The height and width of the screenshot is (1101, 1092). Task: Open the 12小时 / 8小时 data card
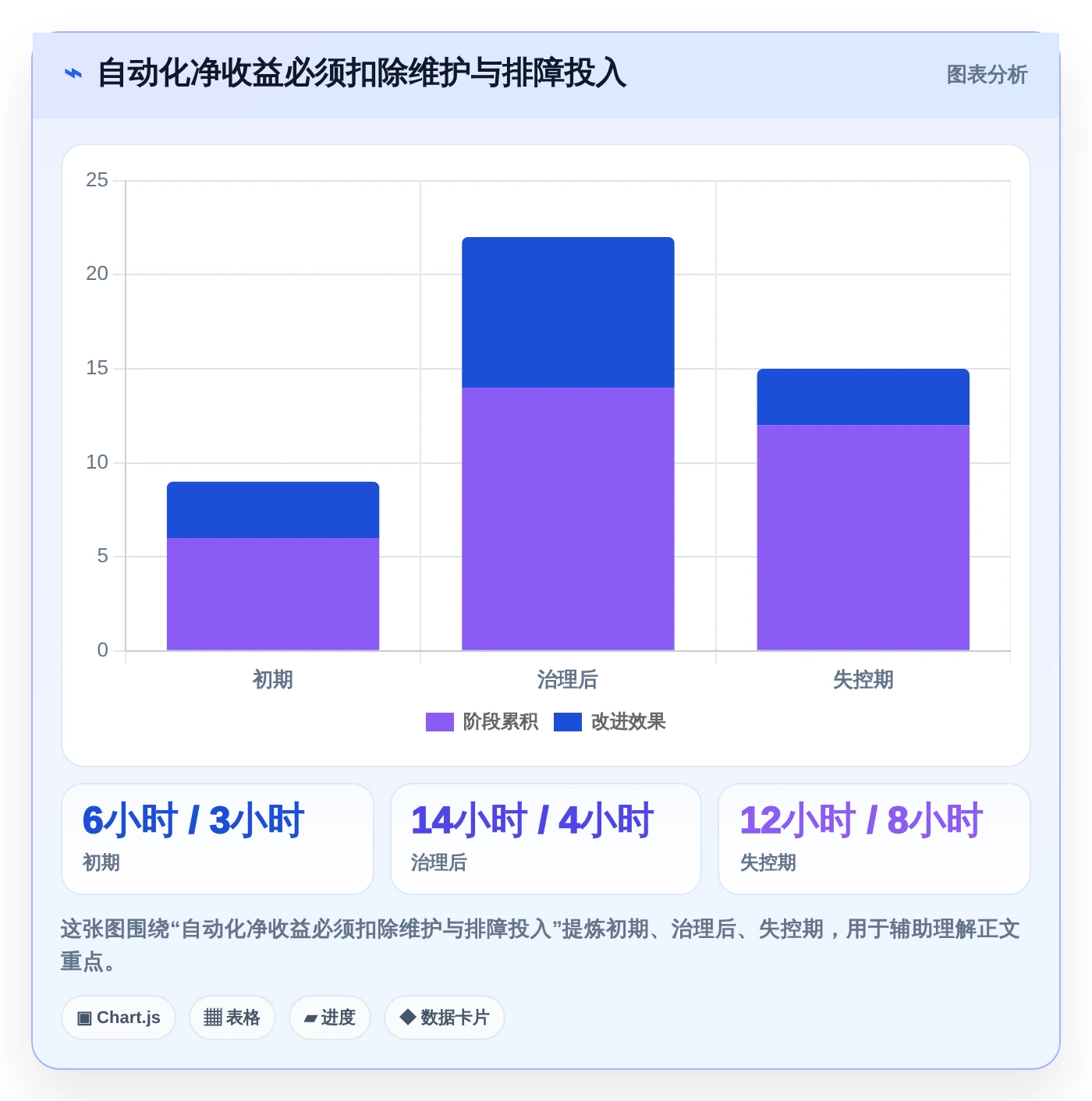tap(874, 839)
